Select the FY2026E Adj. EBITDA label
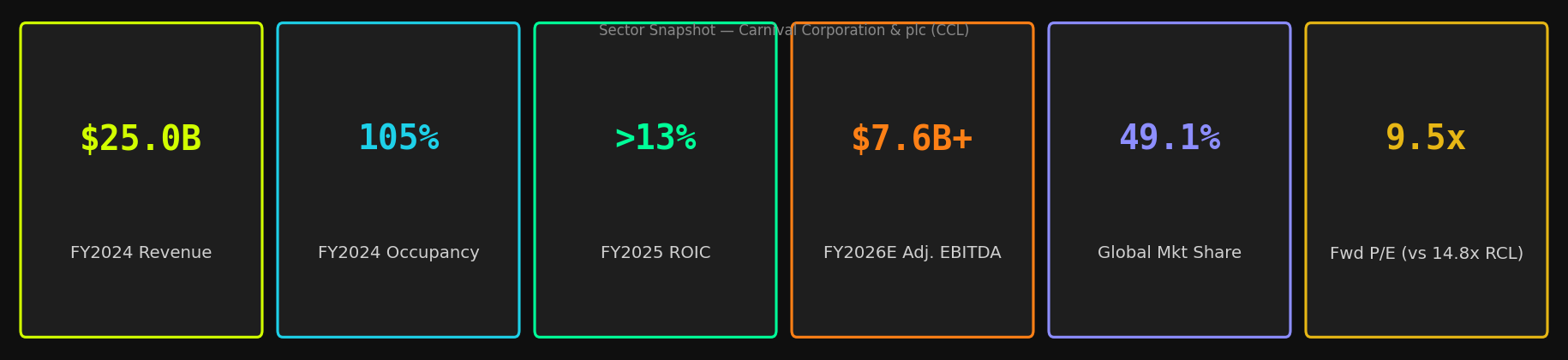1568x360 pixels. click(912, 253)
